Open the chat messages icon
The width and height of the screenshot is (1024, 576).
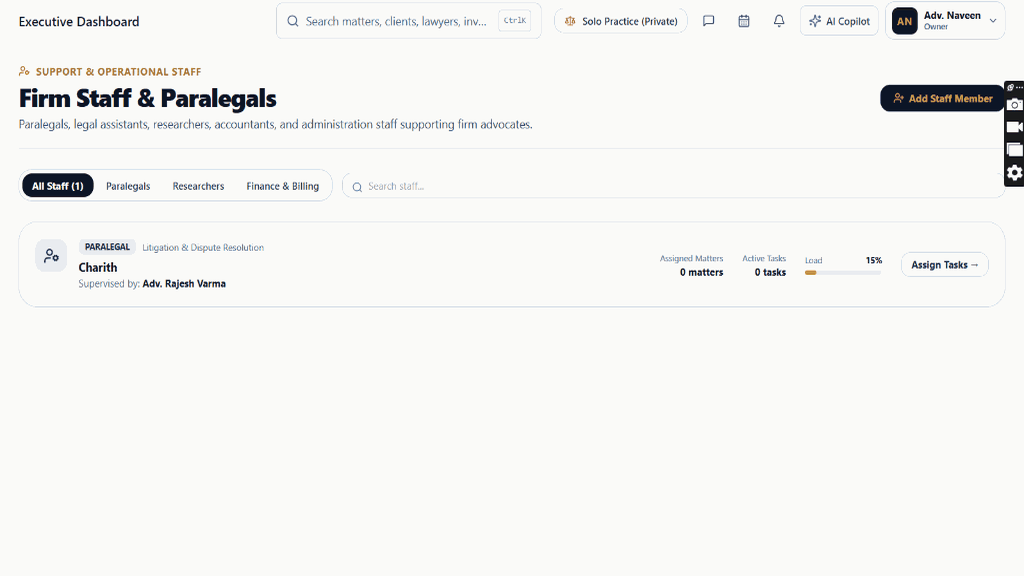[709, 21]
